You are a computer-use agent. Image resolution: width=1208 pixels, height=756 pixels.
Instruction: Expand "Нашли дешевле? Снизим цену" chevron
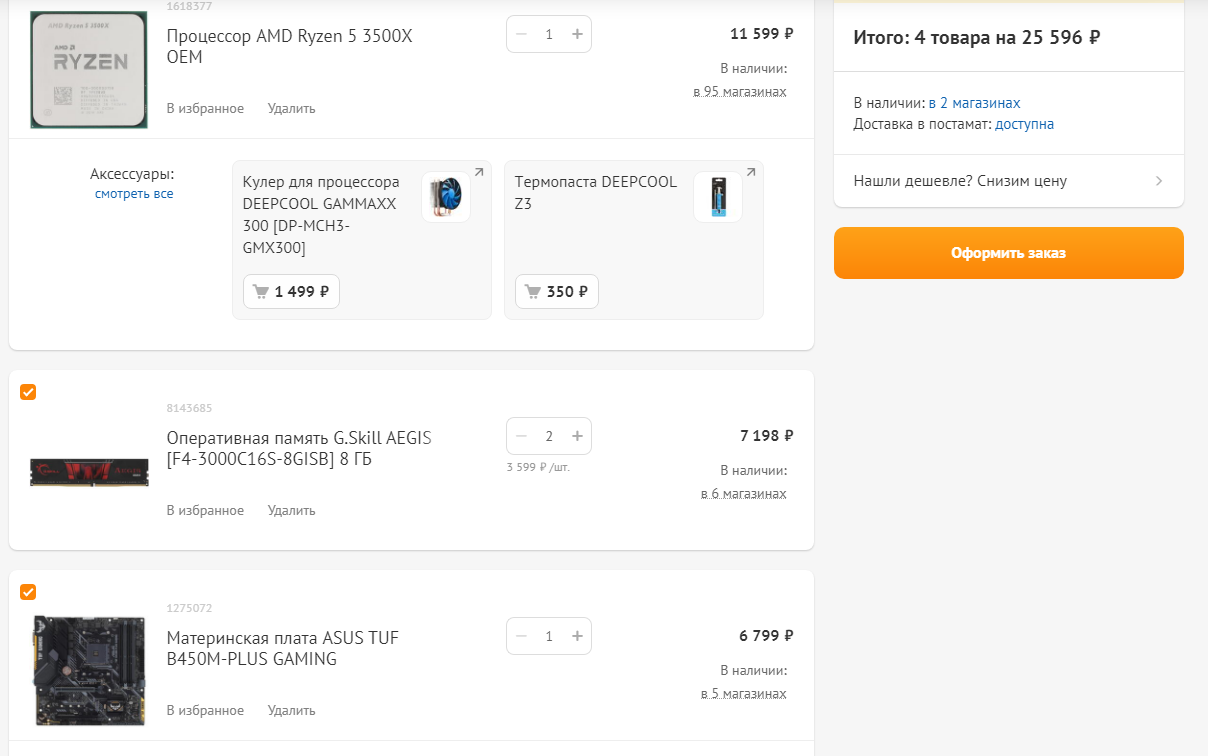[1159, 181]
